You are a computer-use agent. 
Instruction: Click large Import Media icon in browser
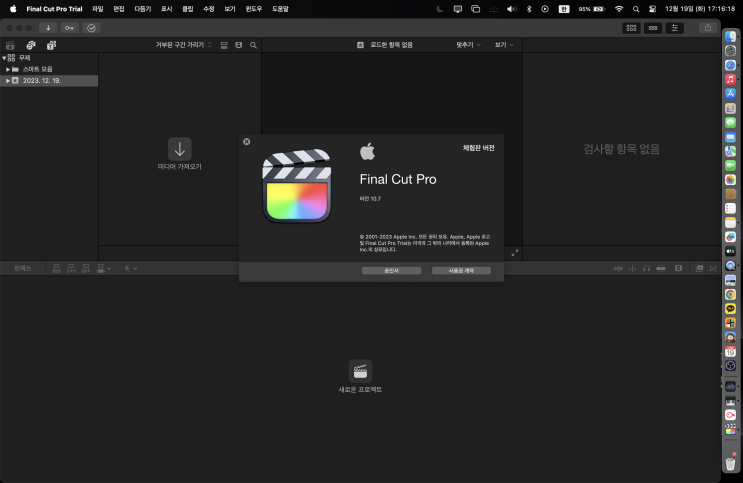pyautogui.click(x=180, y=149)
